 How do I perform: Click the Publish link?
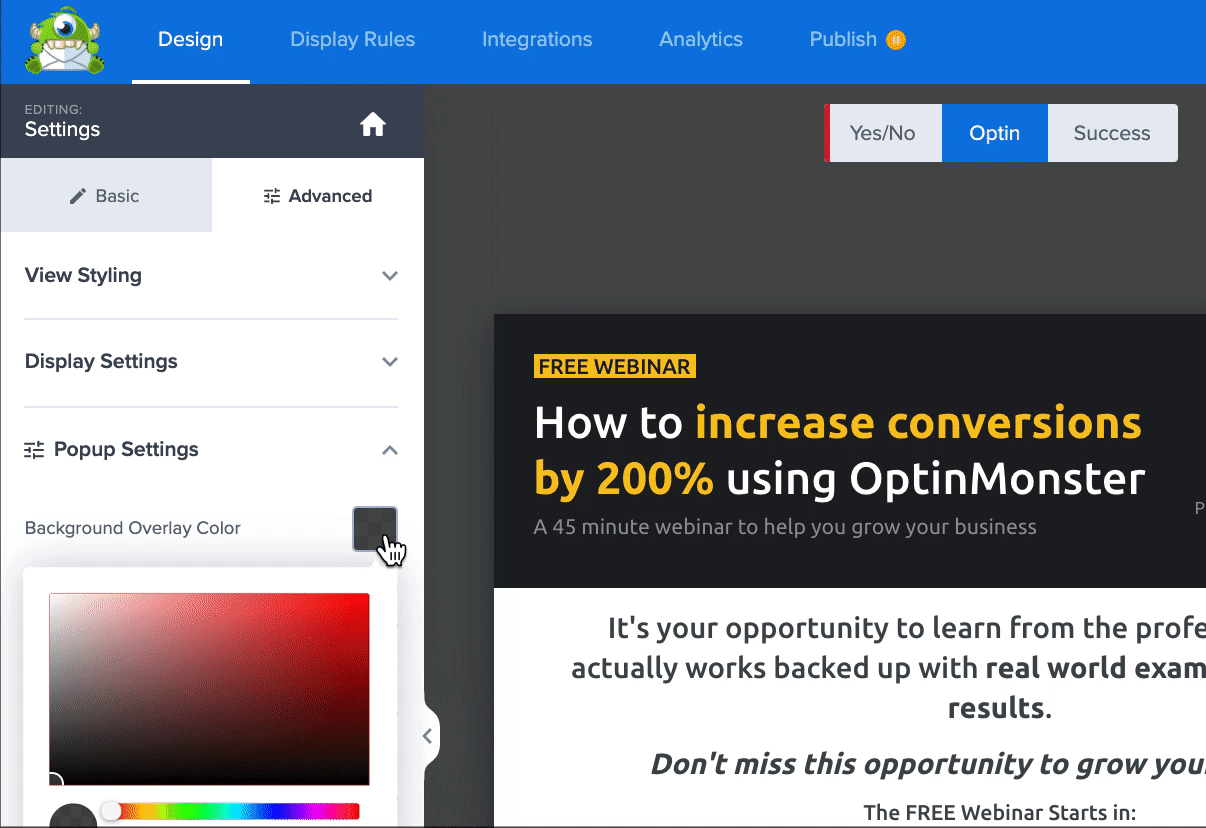pyautogui.click(x=843, y=40)
